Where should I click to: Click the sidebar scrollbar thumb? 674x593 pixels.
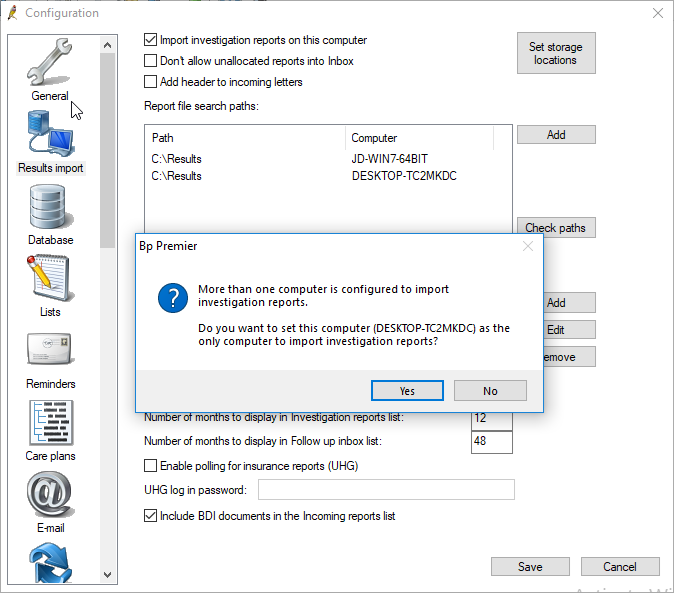(x=107, y=150)
